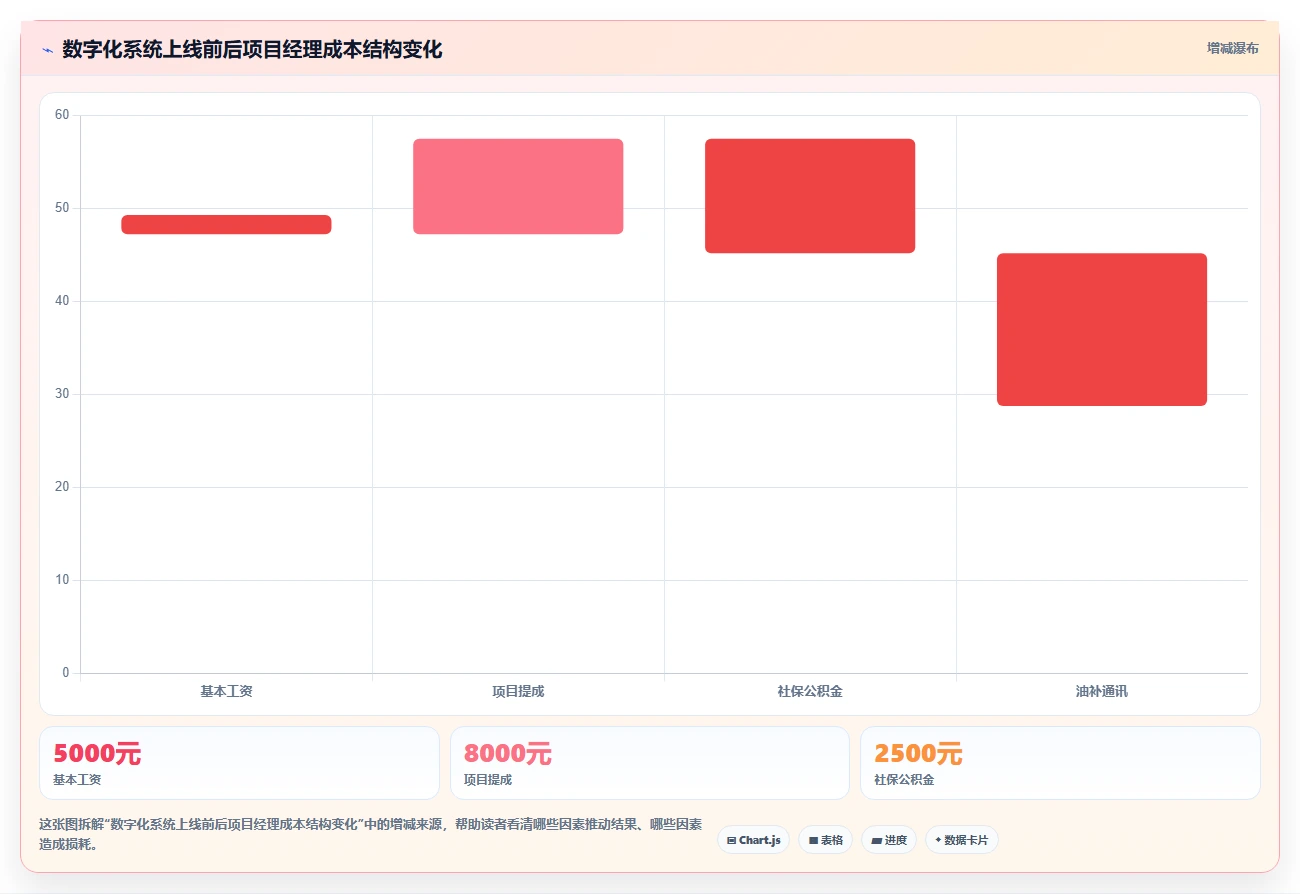Select the Chart.js tag chip
Viewport: 1300px width, 894px height.
pos(753,840)
